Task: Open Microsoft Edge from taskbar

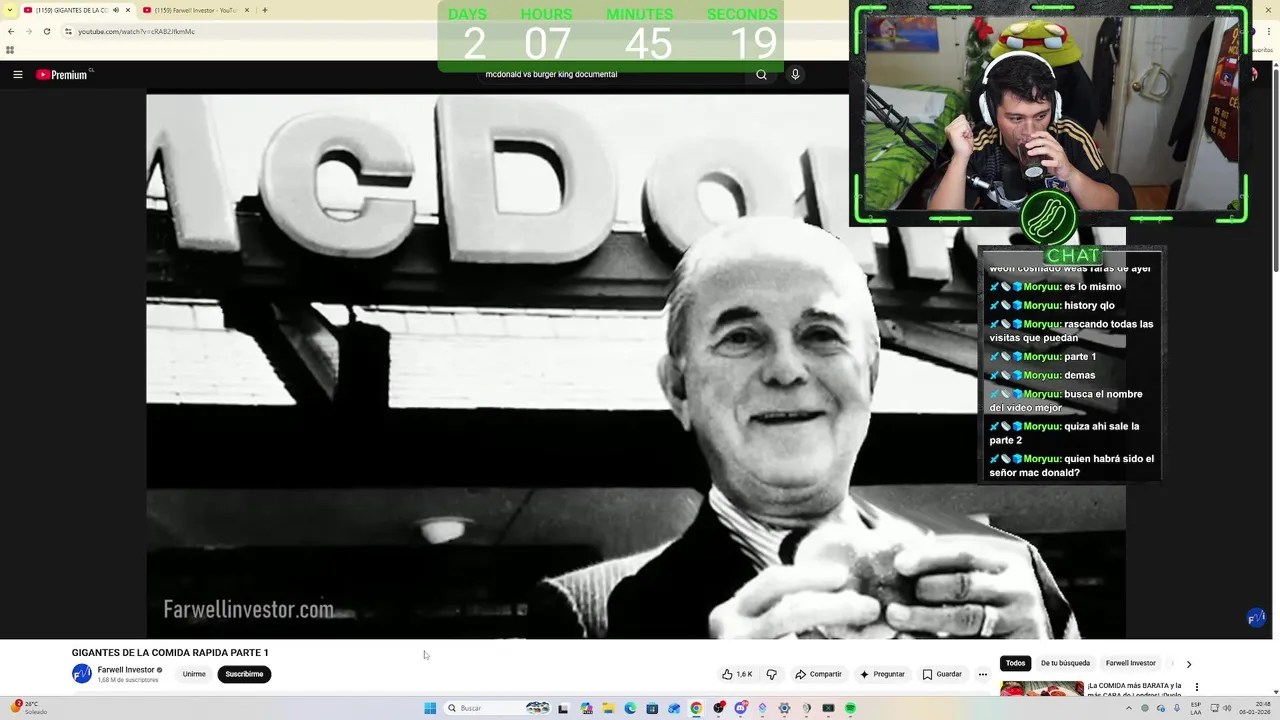Action: click(x=630, y=708)
